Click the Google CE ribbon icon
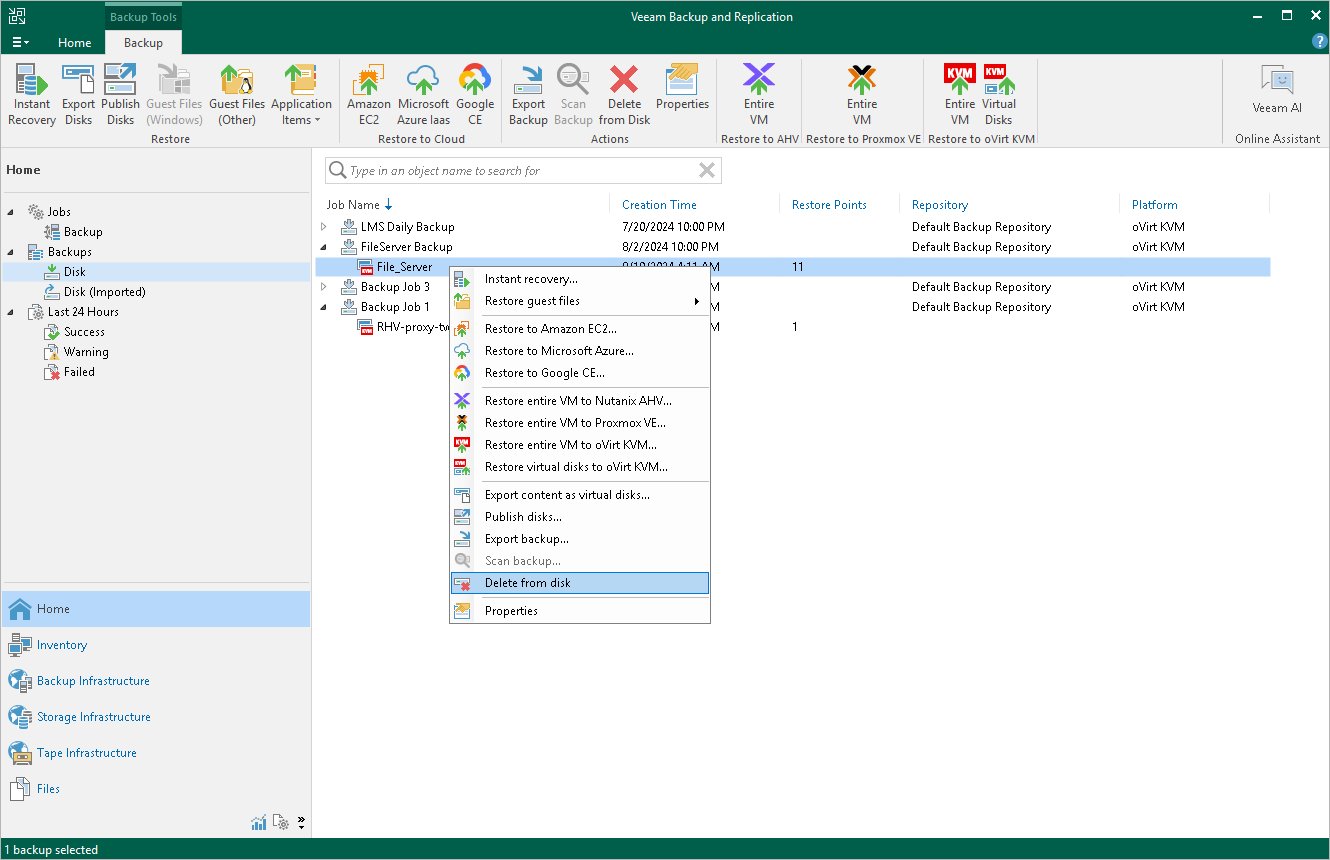This screenshot has height=860, width=1330. pyautogui.click(x=475, y=95)
